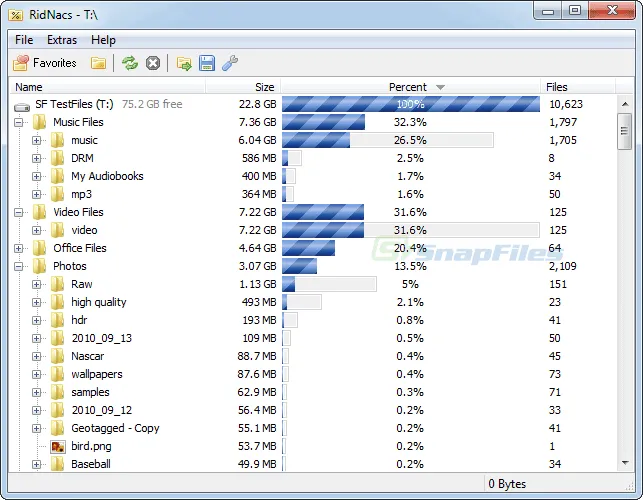Image resolution: width=643 pixels, height=500 pixels.
Task: Expand the Office Files folder
Action: point(18,248)
